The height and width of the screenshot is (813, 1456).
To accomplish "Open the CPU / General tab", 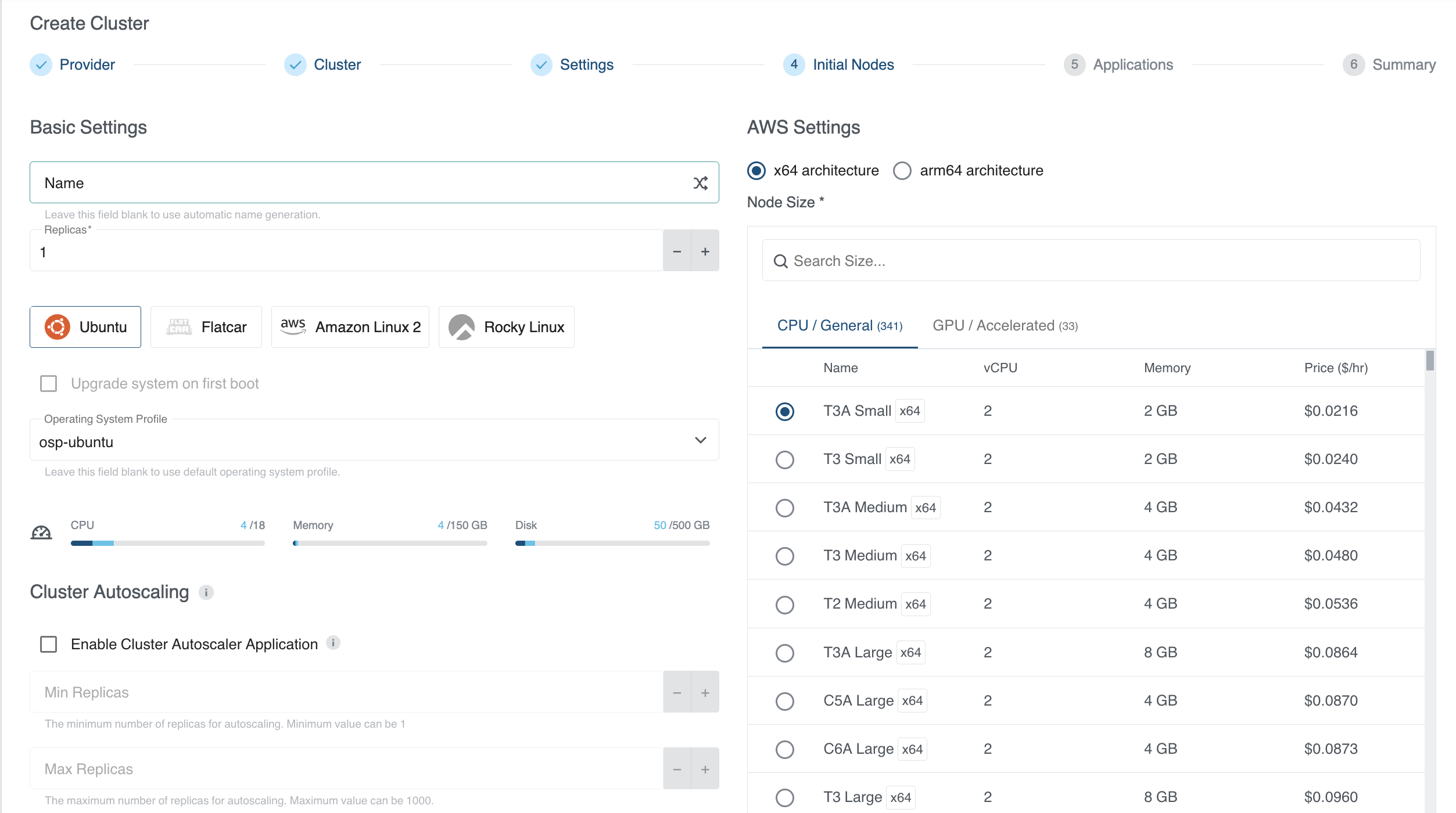I will [840, 326].
